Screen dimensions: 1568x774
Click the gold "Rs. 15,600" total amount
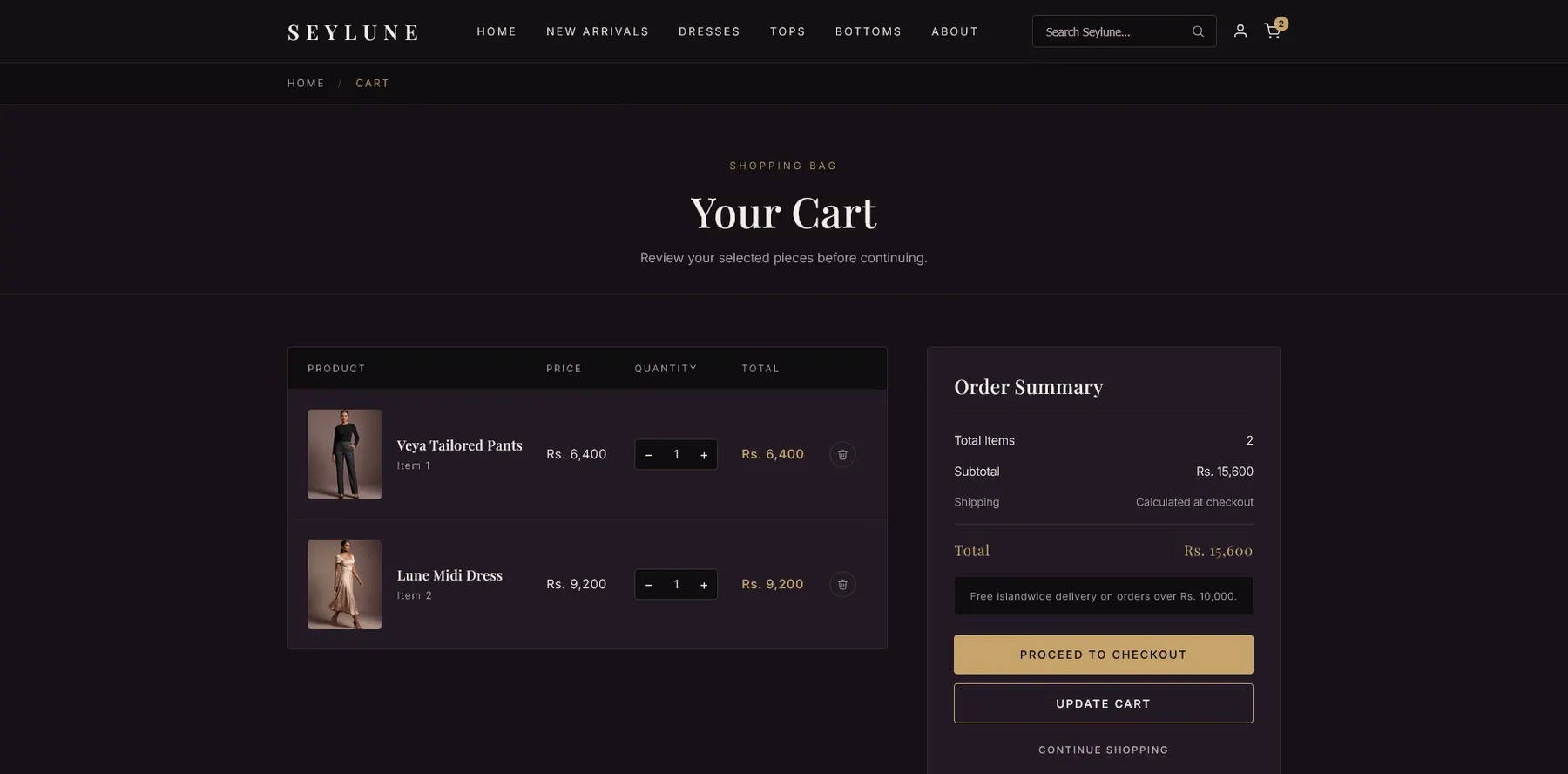1218,551
